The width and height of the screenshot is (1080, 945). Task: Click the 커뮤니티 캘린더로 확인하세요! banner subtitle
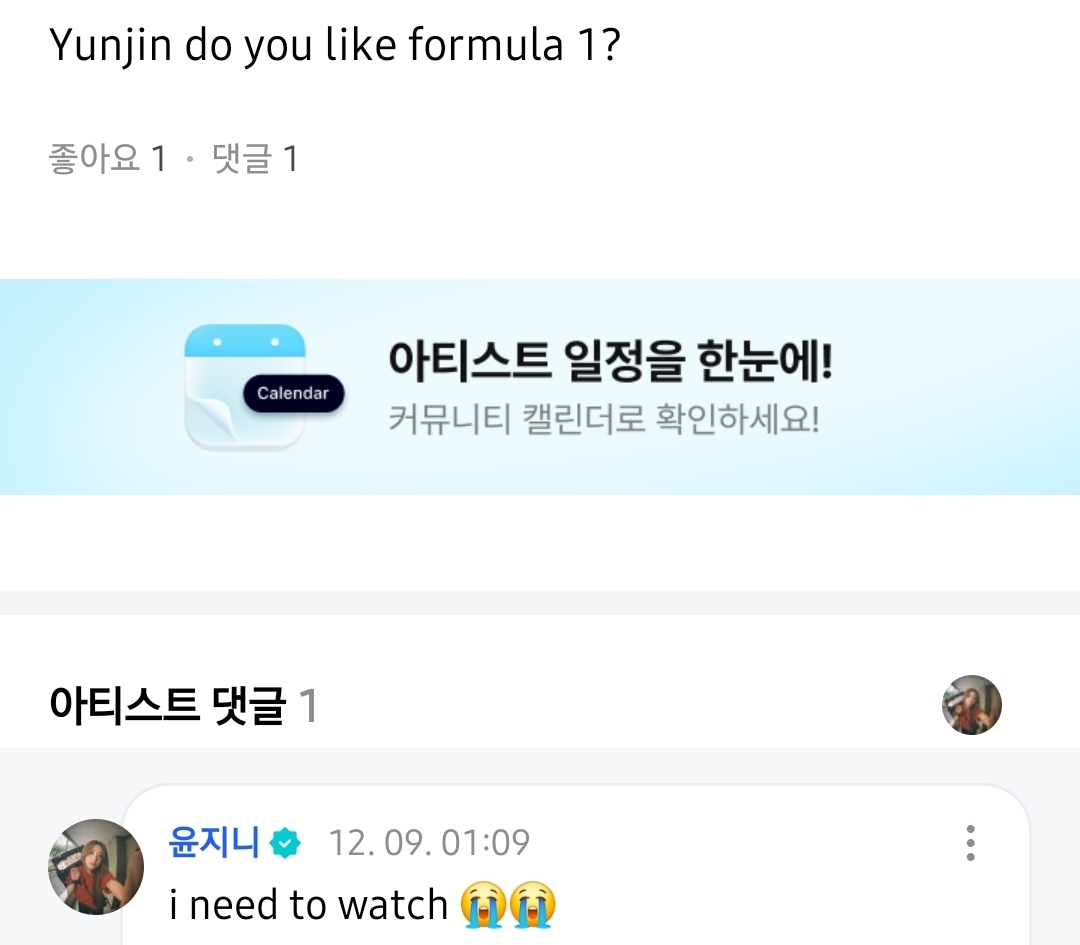point(604,418)
